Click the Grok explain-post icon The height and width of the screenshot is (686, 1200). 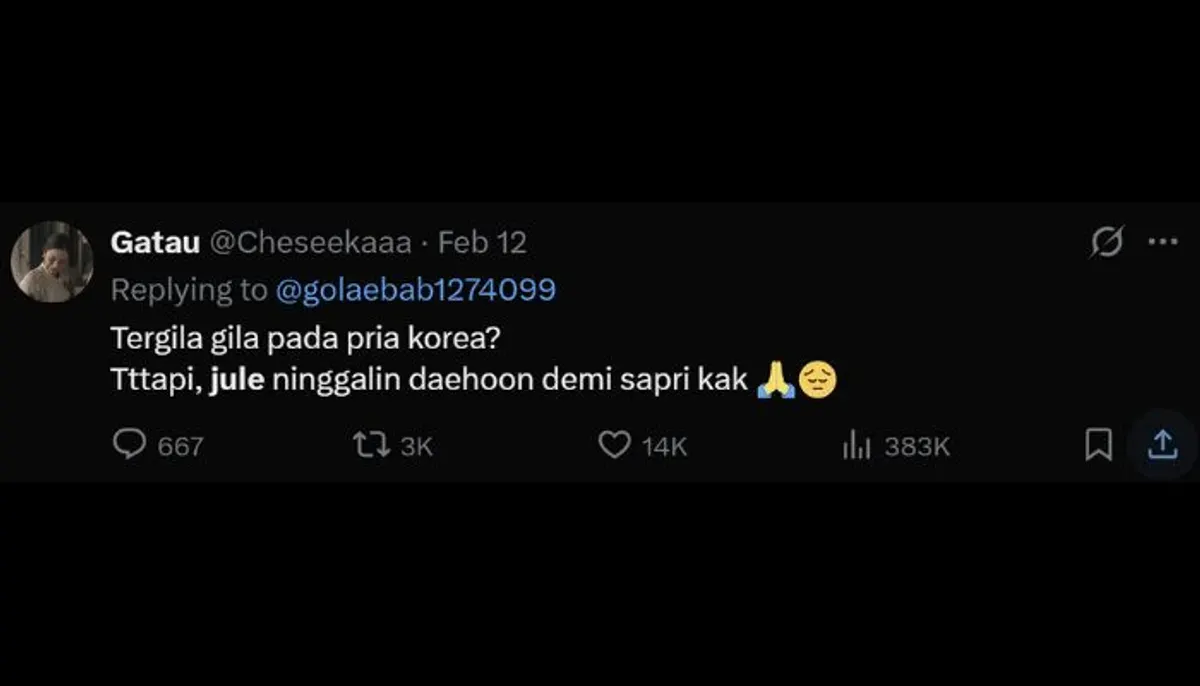[x=1107, y=242]
